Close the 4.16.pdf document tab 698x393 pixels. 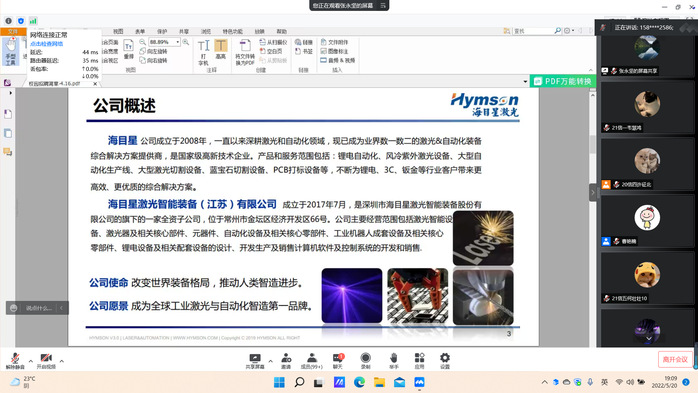95,83
